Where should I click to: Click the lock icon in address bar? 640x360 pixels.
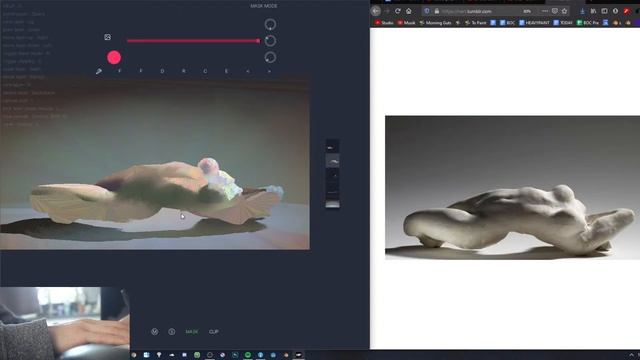(436, 11)
